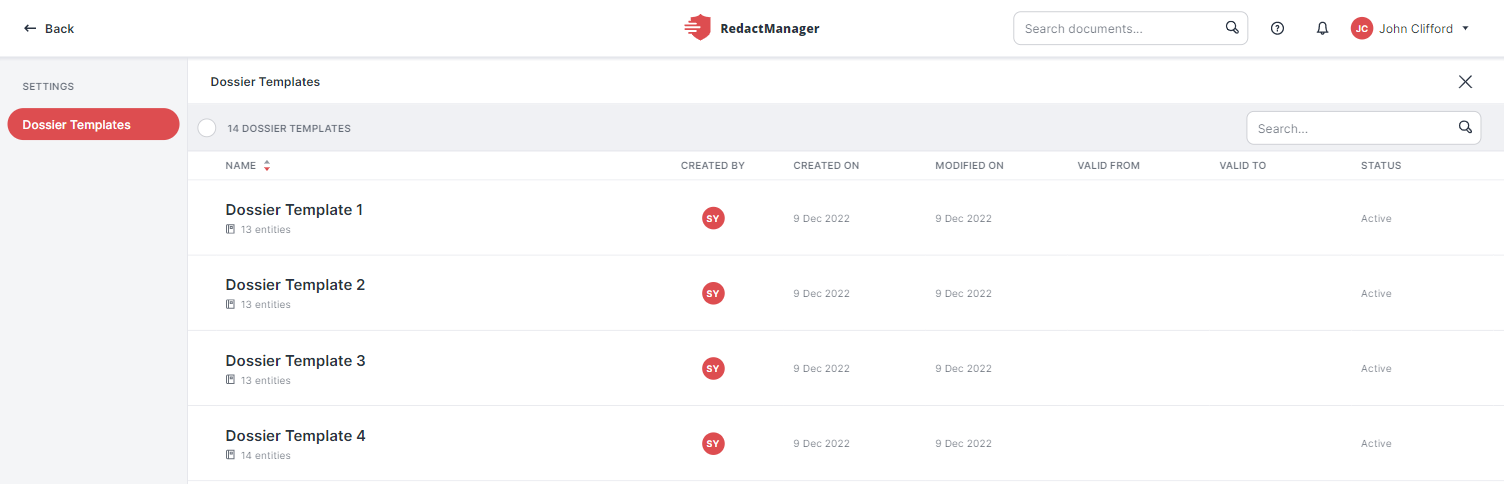Click modified-on date of Dossier Template 2
The image size is (1504, 484).
click(x=963, y=294)
